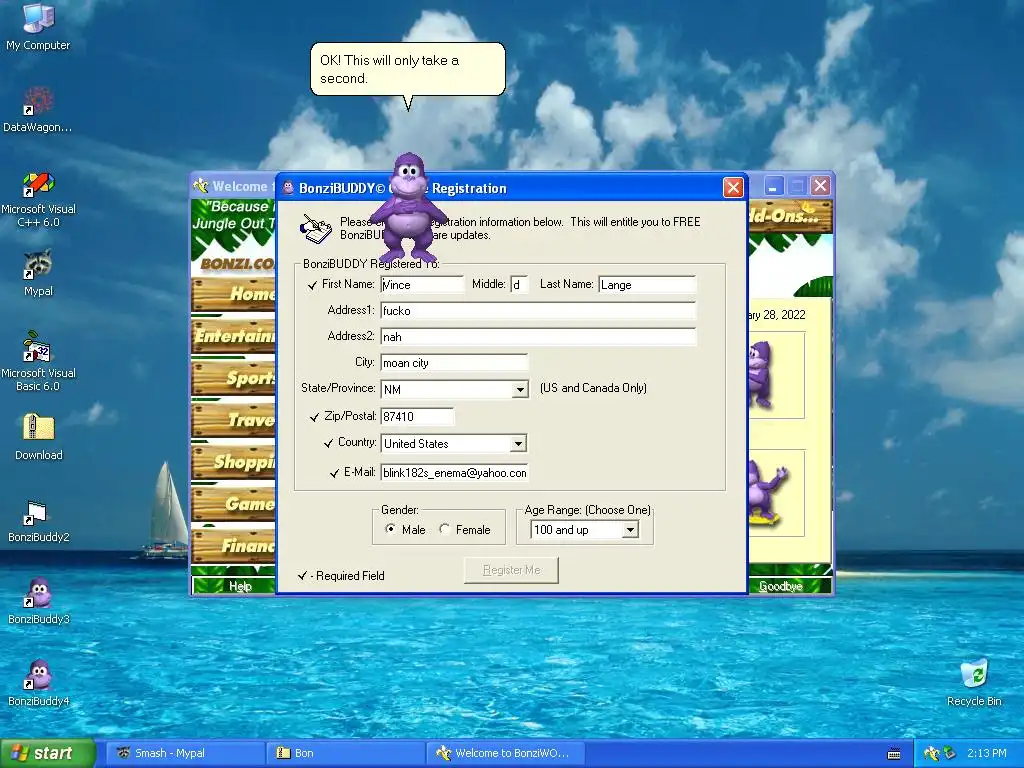Click the notepad and pen registration icon
This screenshot has height=768, width=1024.
[316, 229]
